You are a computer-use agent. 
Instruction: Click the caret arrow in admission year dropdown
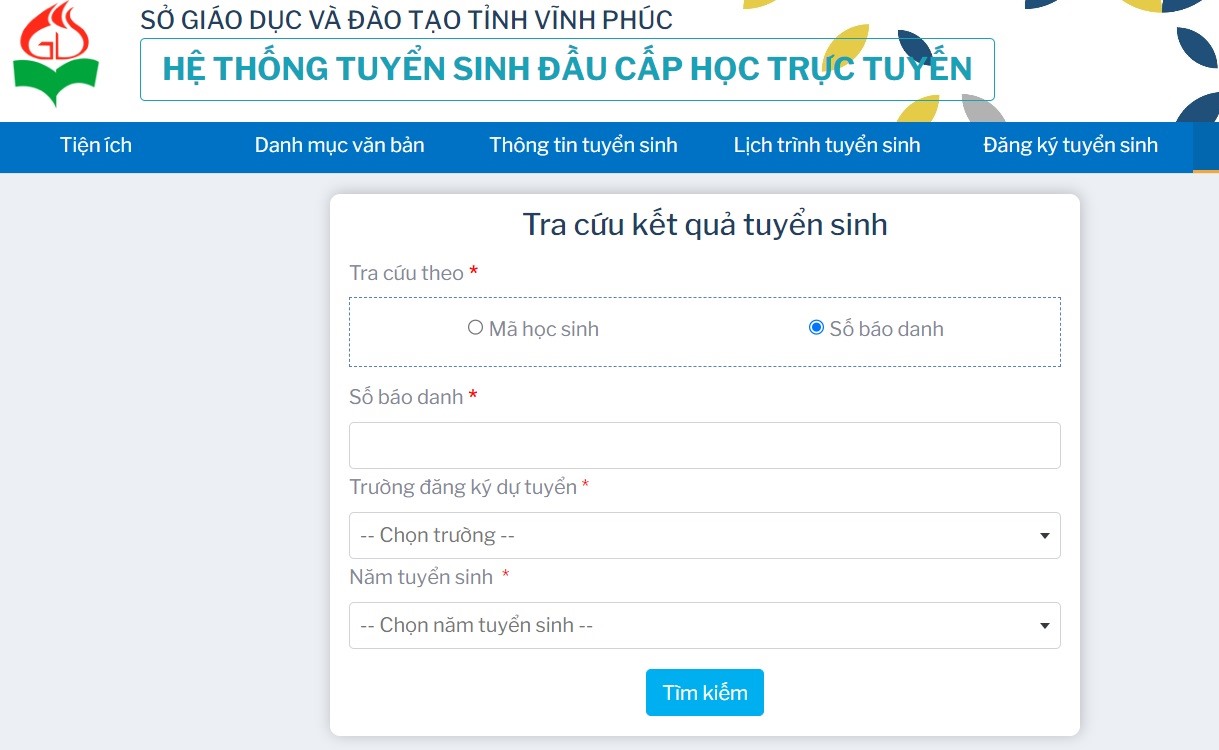point(1044,626)
